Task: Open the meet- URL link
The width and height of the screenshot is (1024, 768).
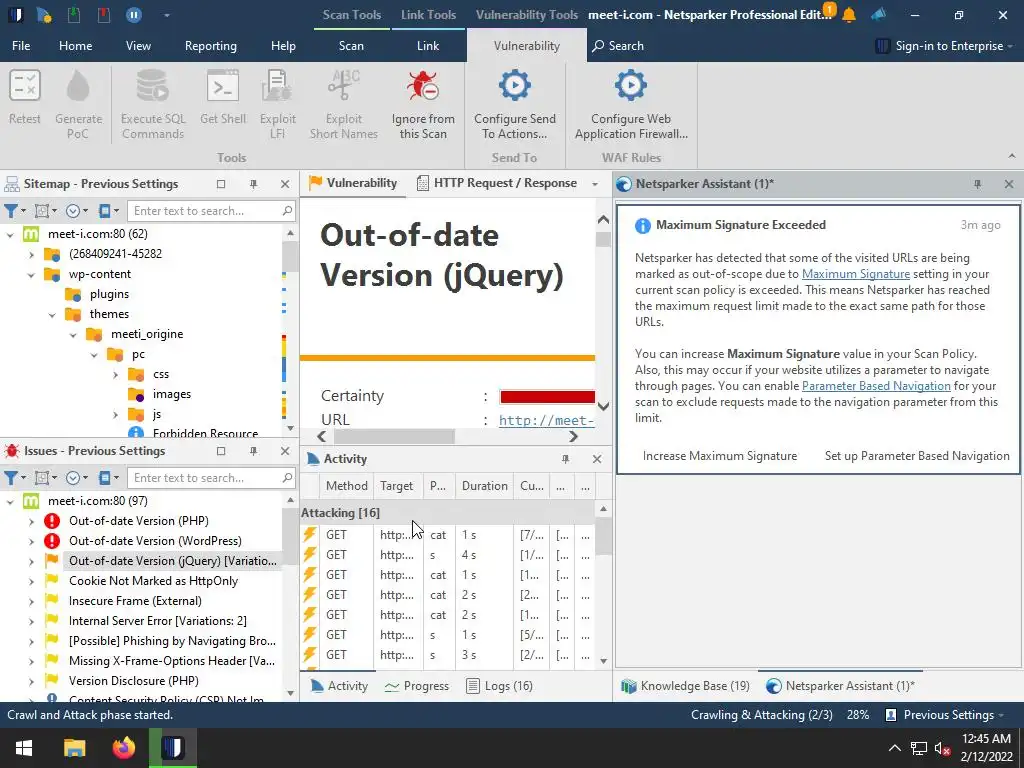Action: coord(547,420)
